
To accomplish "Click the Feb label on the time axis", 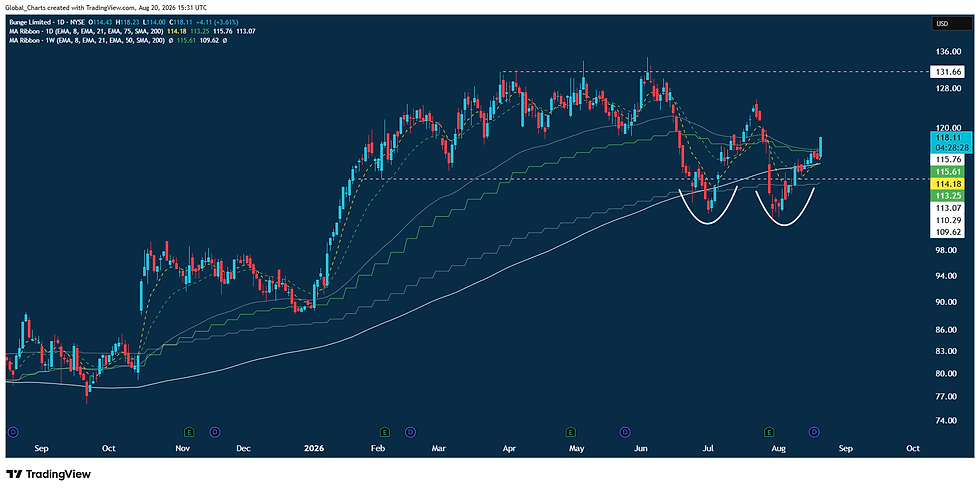I will tap(378, 448).
